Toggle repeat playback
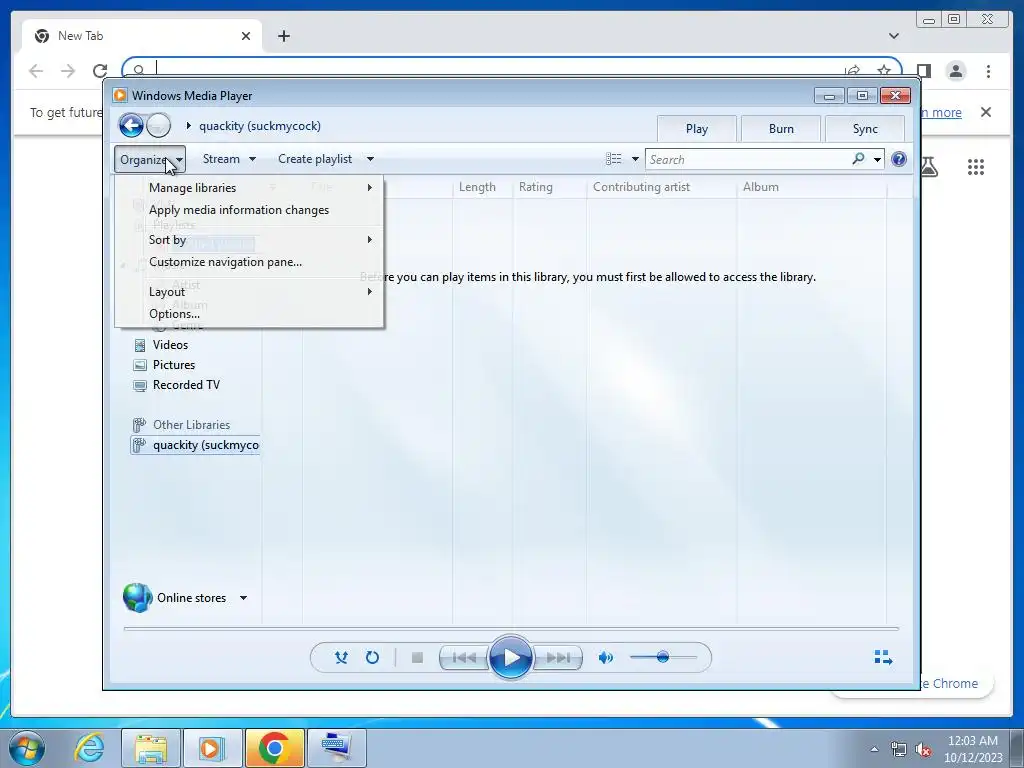The image size is (1024, 768). click(x=372, y=658)
